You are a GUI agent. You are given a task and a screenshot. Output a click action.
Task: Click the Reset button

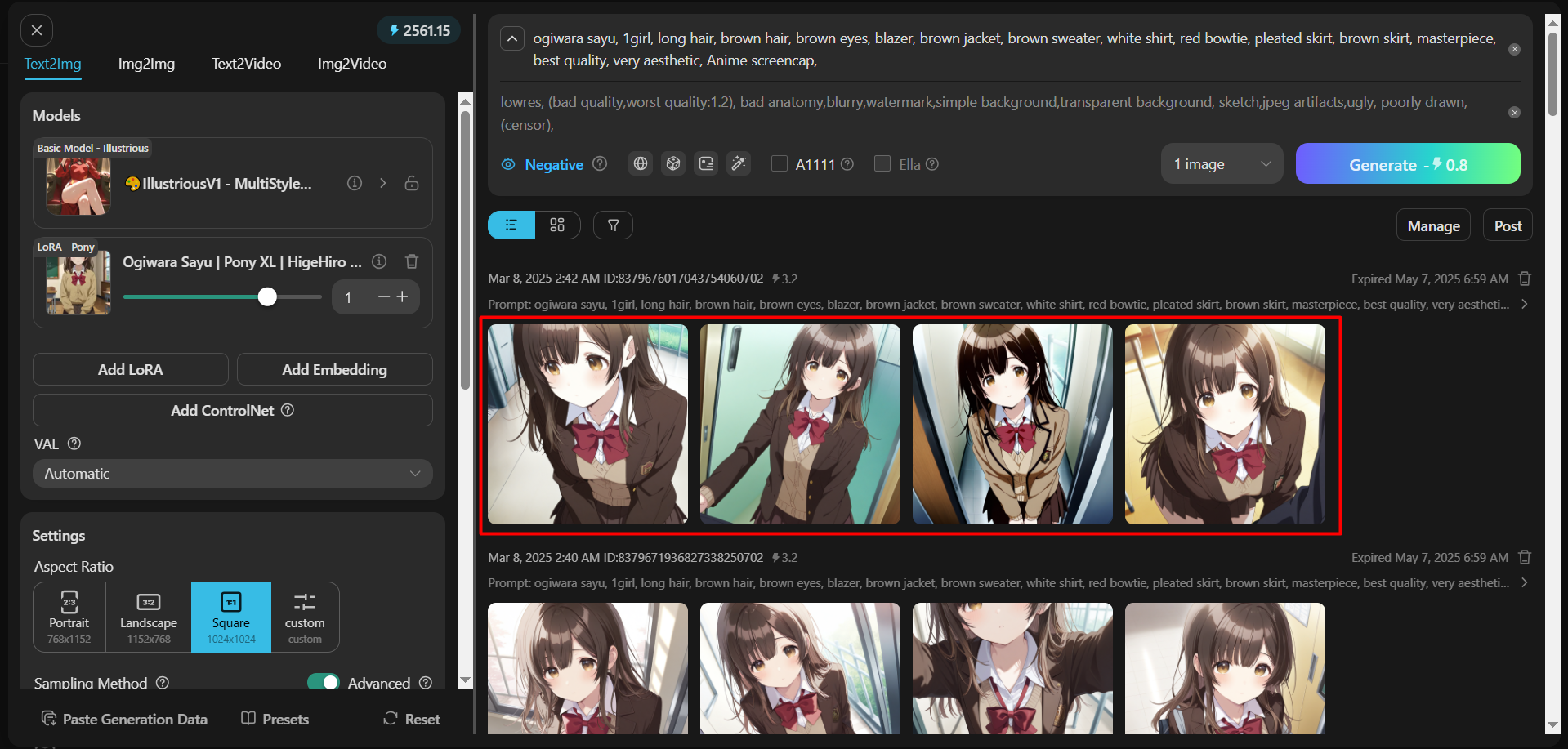[x=412, y=719]
